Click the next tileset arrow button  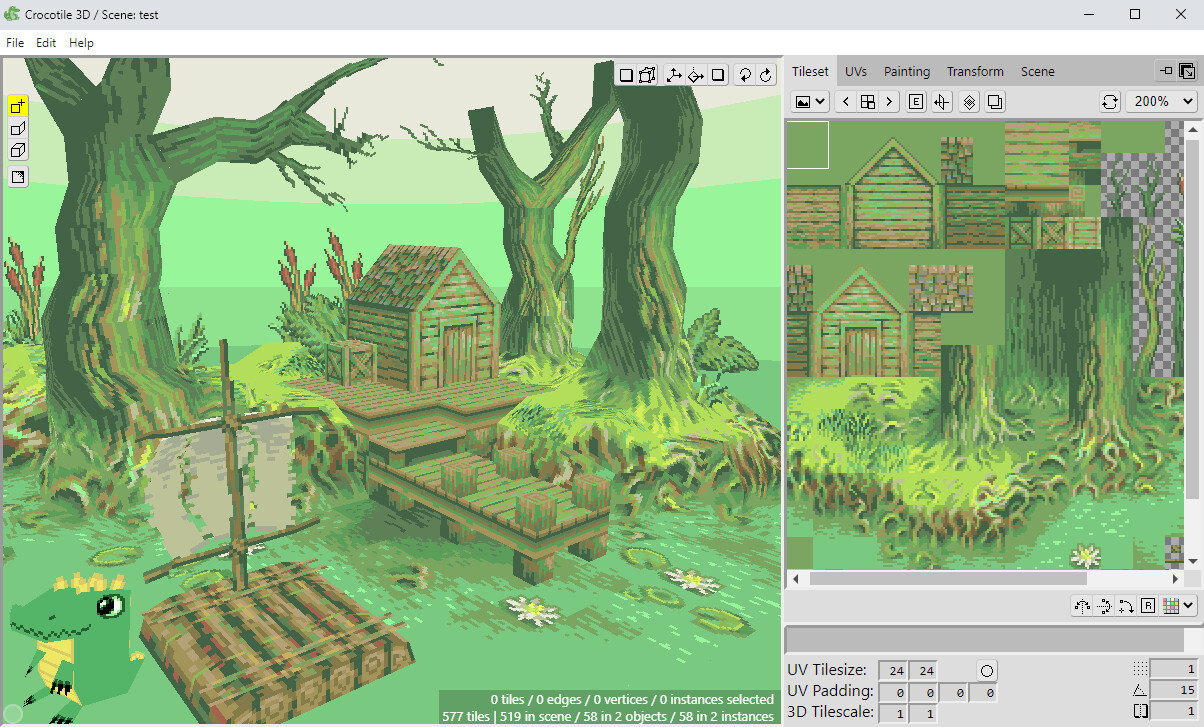pos(889,101)
